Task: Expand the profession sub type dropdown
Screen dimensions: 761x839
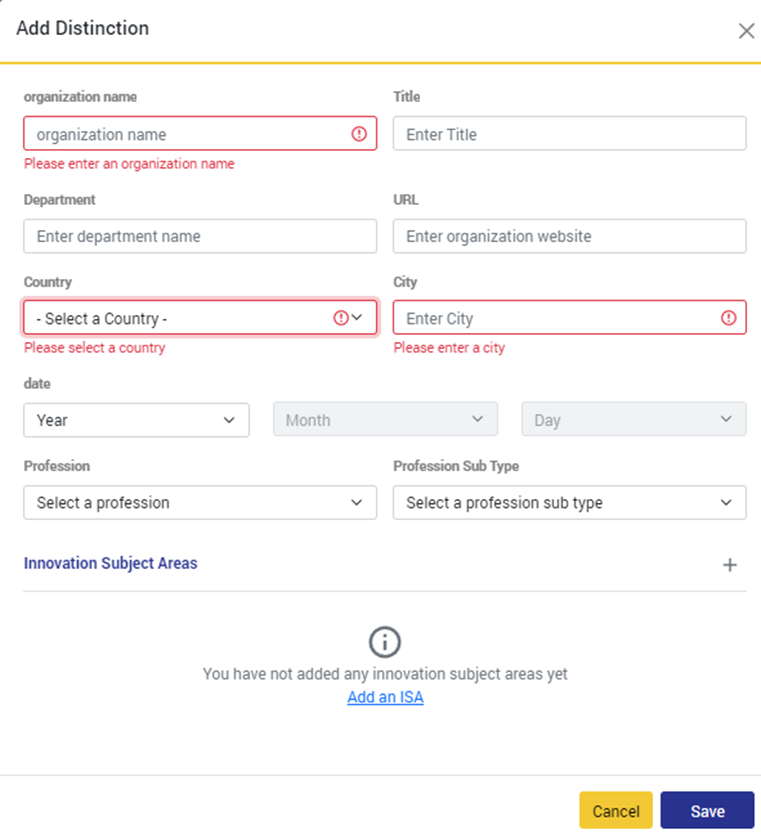Action: click(569, 503)
